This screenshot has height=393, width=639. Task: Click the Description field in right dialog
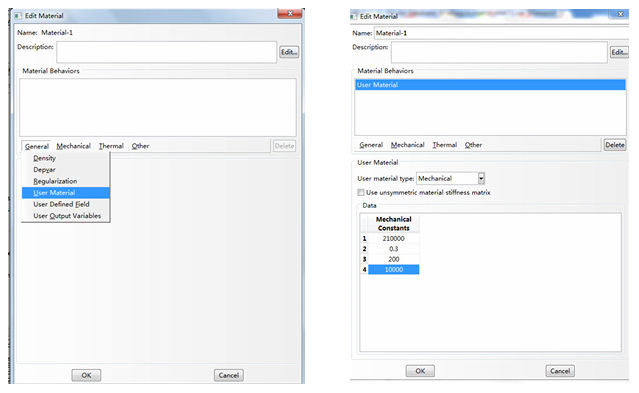point(499,52)
